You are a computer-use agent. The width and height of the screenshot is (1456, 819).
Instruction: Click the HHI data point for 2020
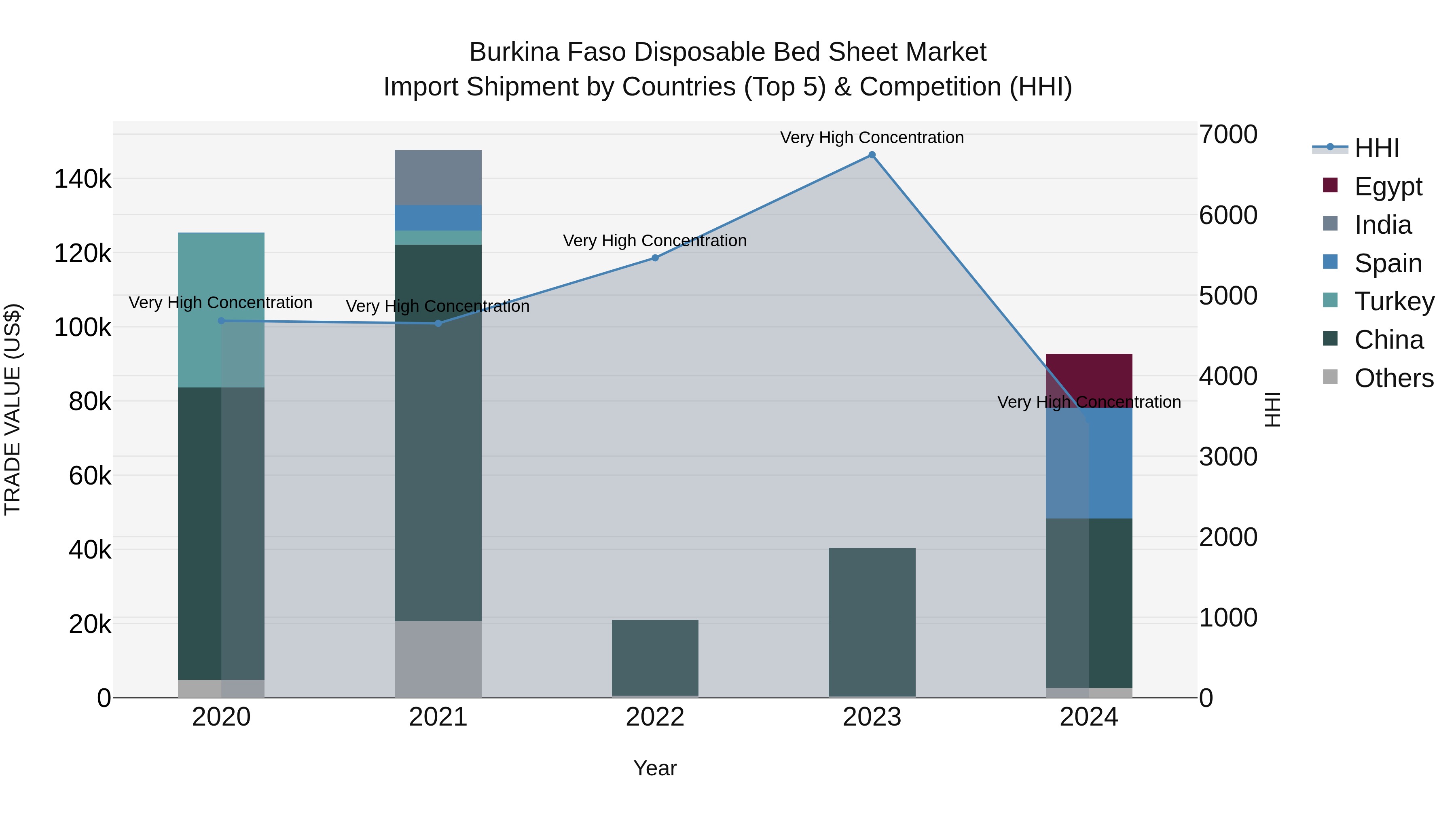pyautogui.click(x=222, y=321)
